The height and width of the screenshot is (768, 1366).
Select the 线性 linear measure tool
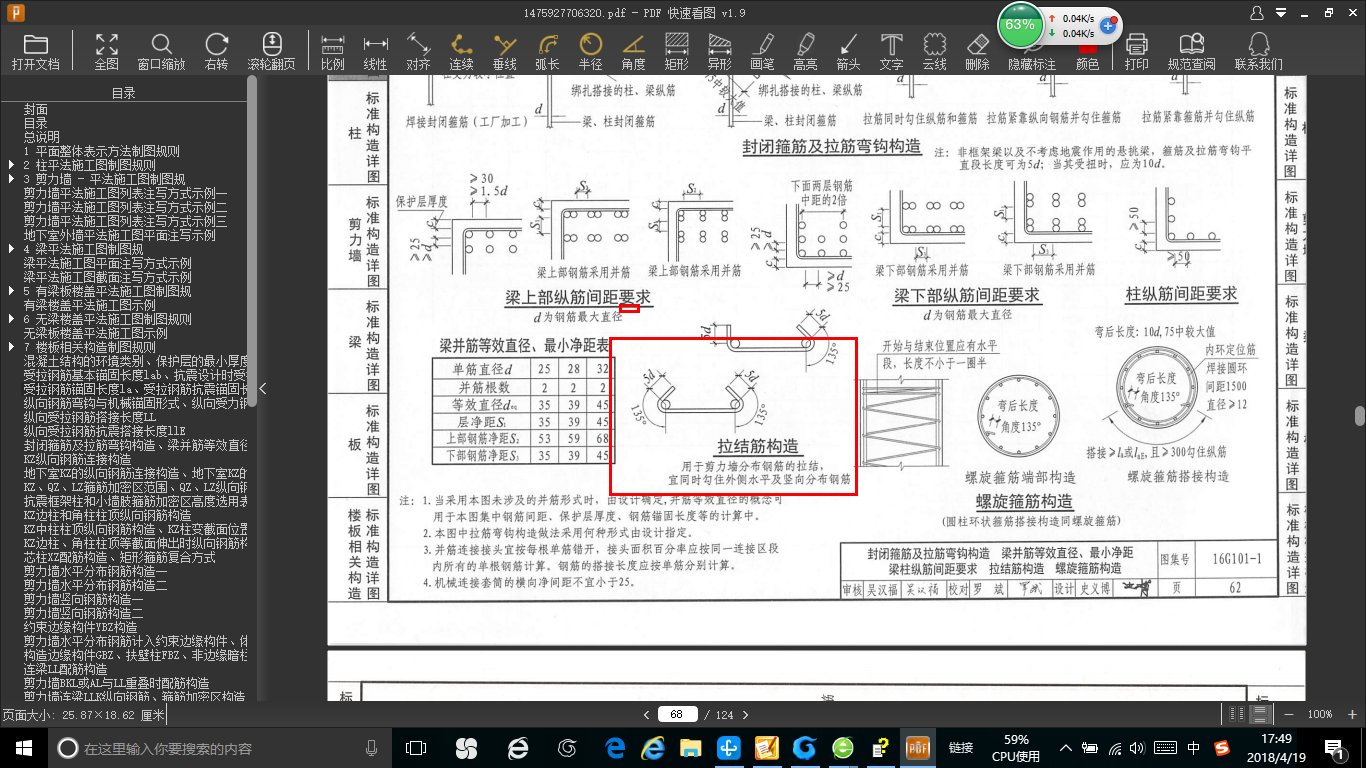pyautogui.click(x=375, y=51)
